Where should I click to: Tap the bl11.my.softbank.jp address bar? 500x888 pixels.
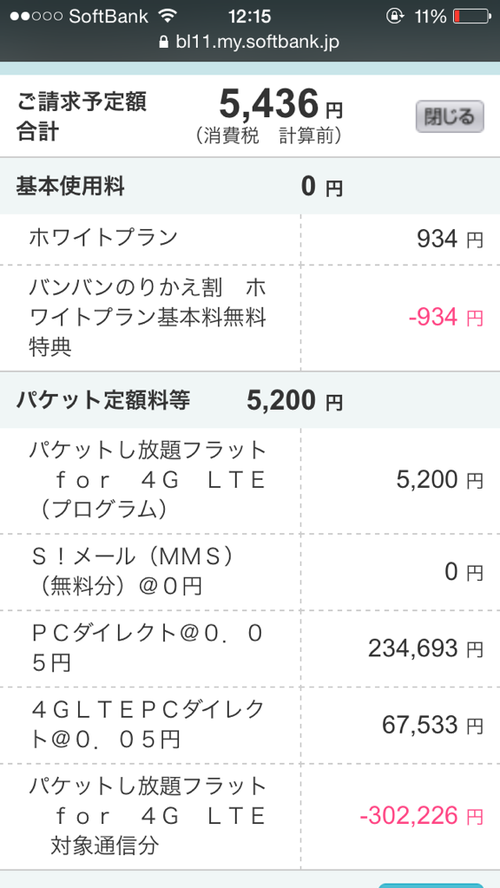point(250,41)
